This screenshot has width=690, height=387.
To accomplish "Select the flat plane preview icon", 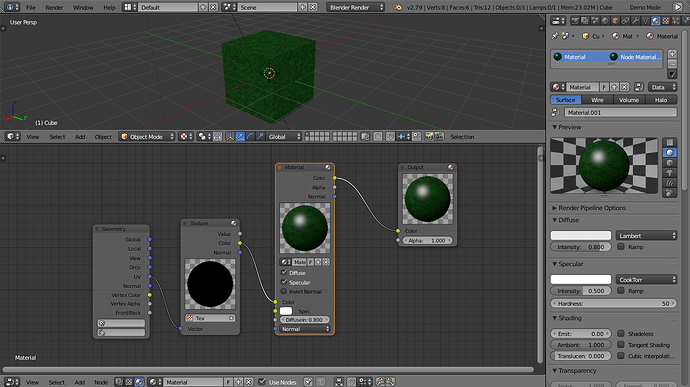I will pyautogui.click(x=670, y=142).
